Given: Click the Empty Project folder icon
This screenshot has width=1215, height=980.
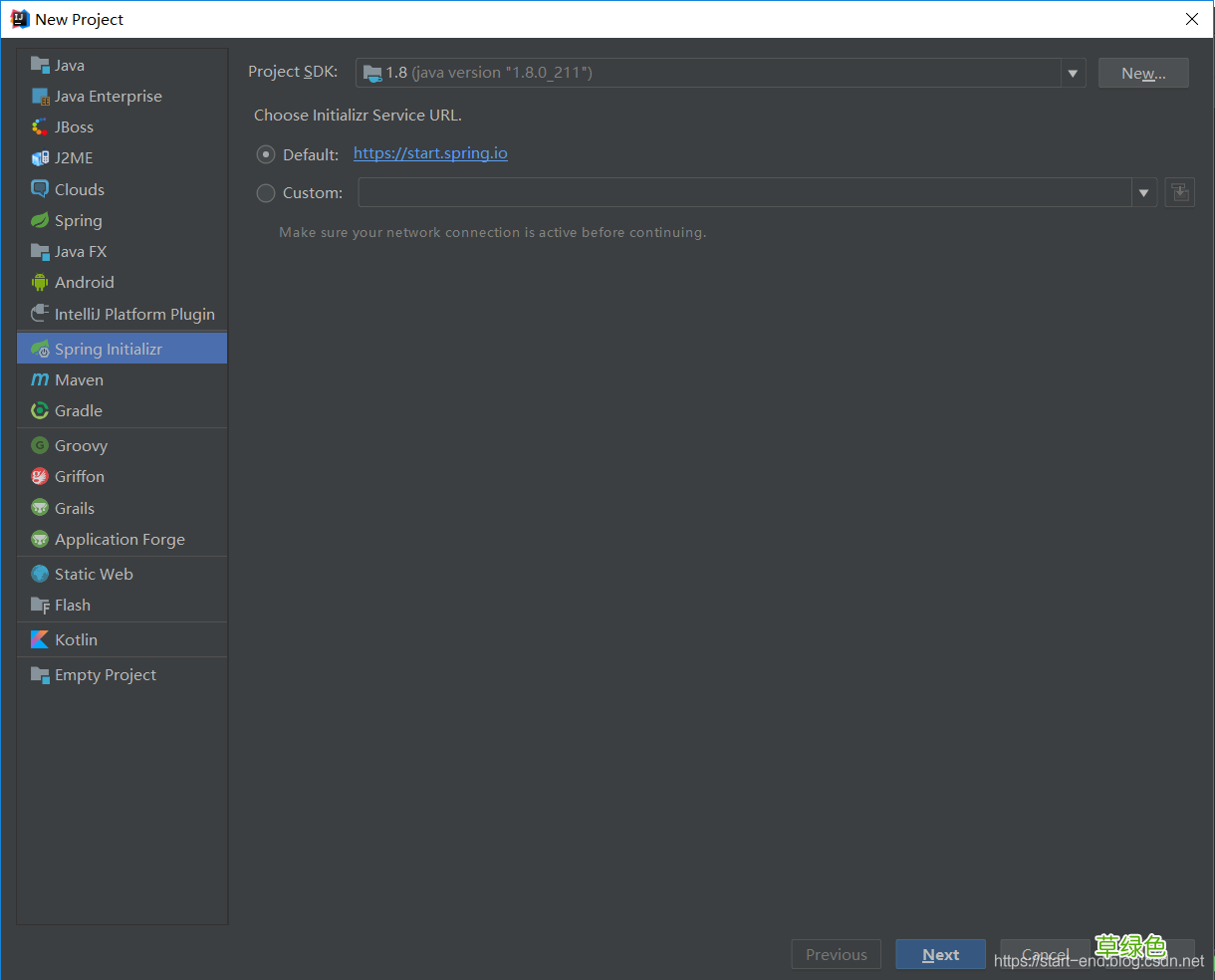Looking at the screenshot, I should pyautogui.click(x=40, y=674).
